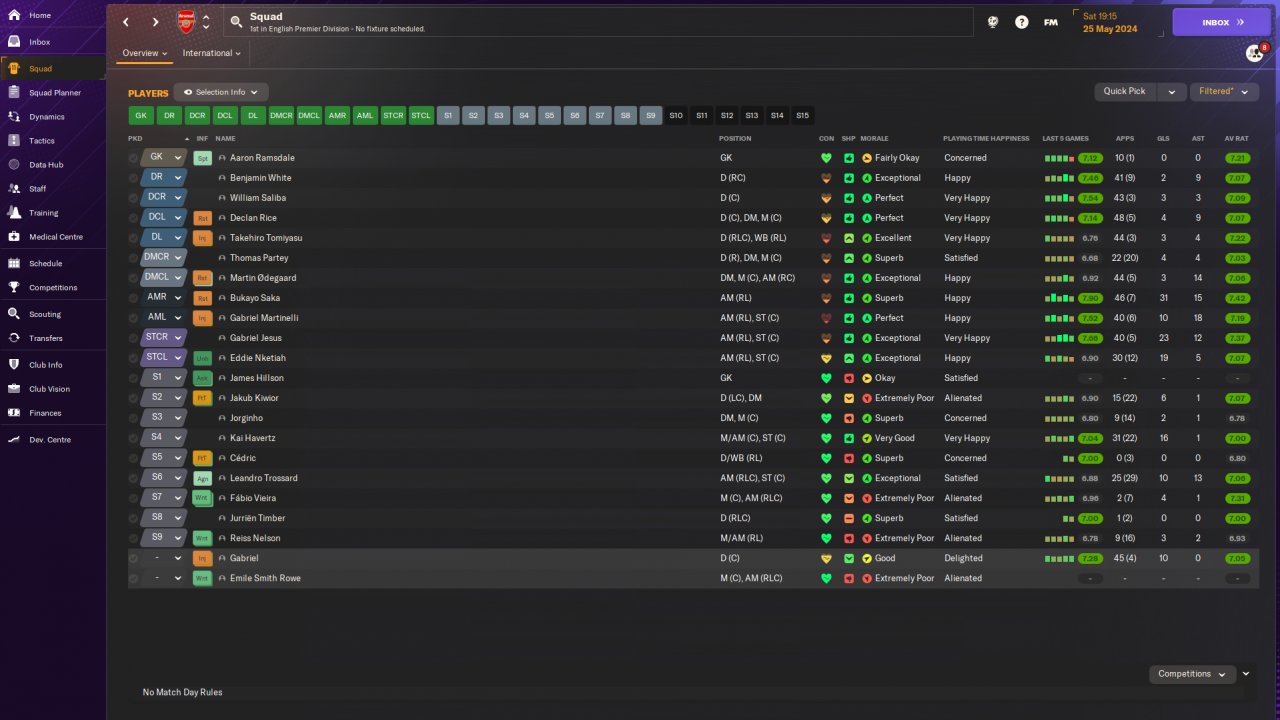Open Competitions in the sidebar
Viewport: 1280px width, 720px height.
53,288
